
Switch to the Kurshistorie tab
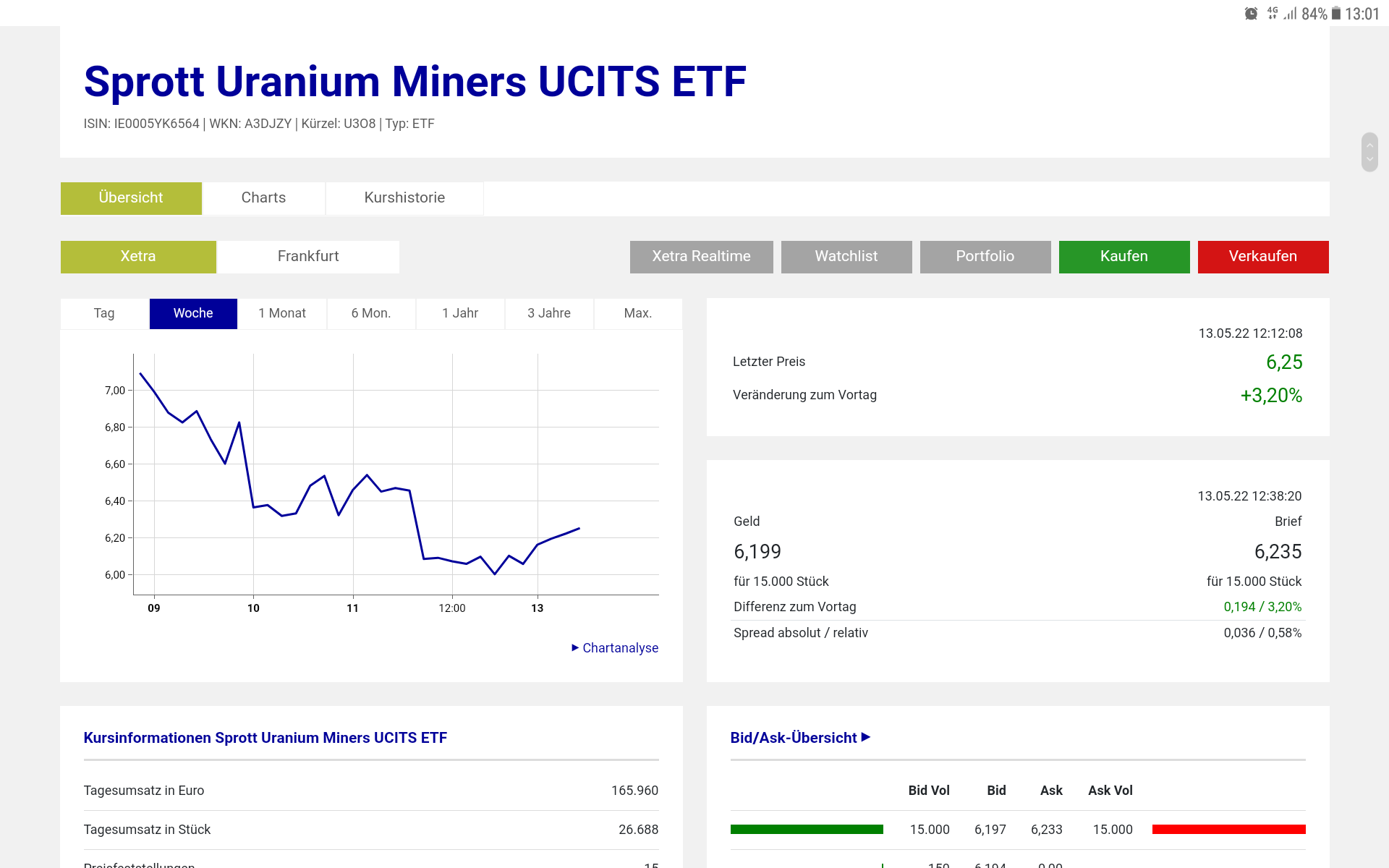click(404, 198)
